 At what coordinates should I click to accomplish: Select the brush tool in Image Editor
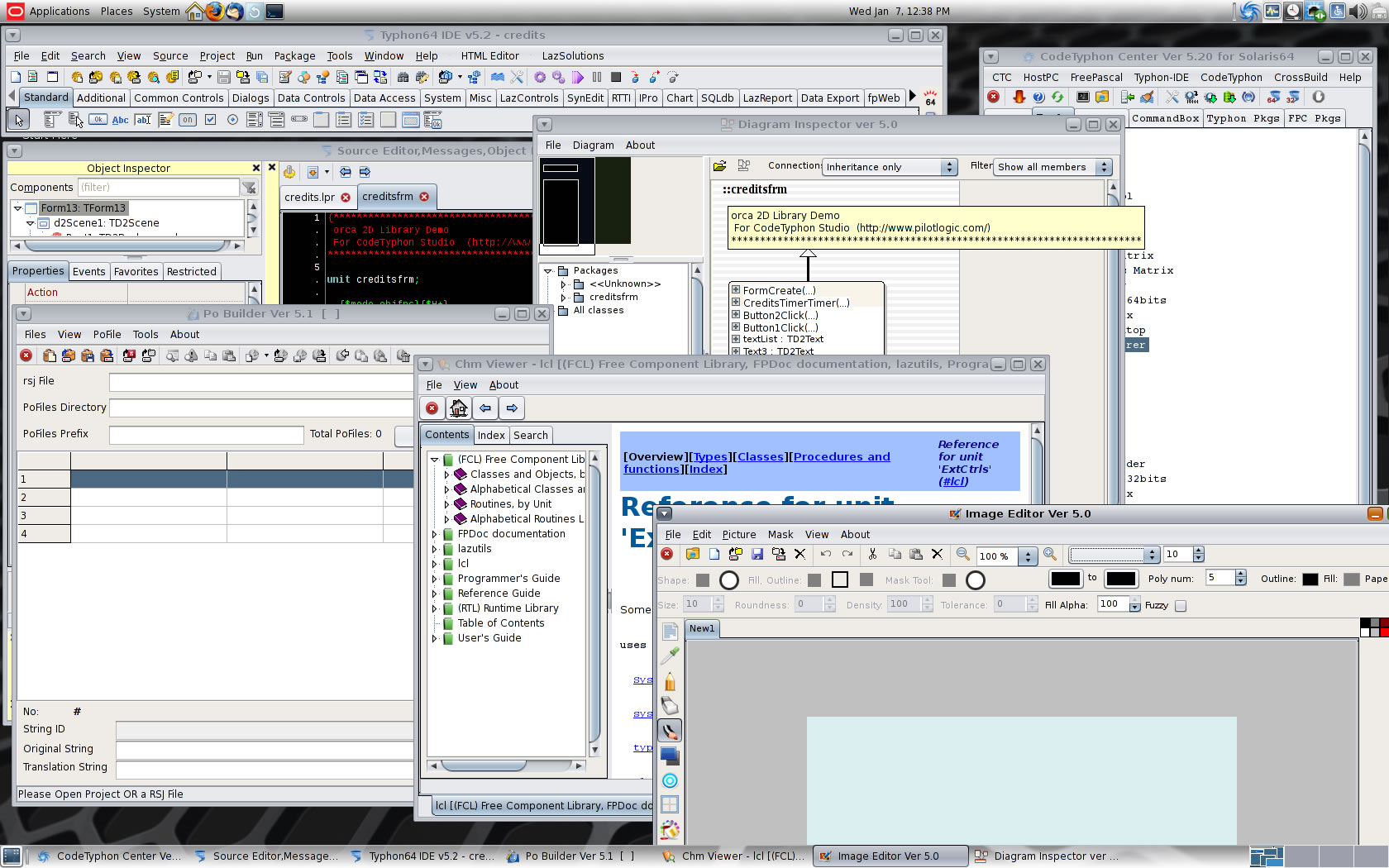[670, 731]
